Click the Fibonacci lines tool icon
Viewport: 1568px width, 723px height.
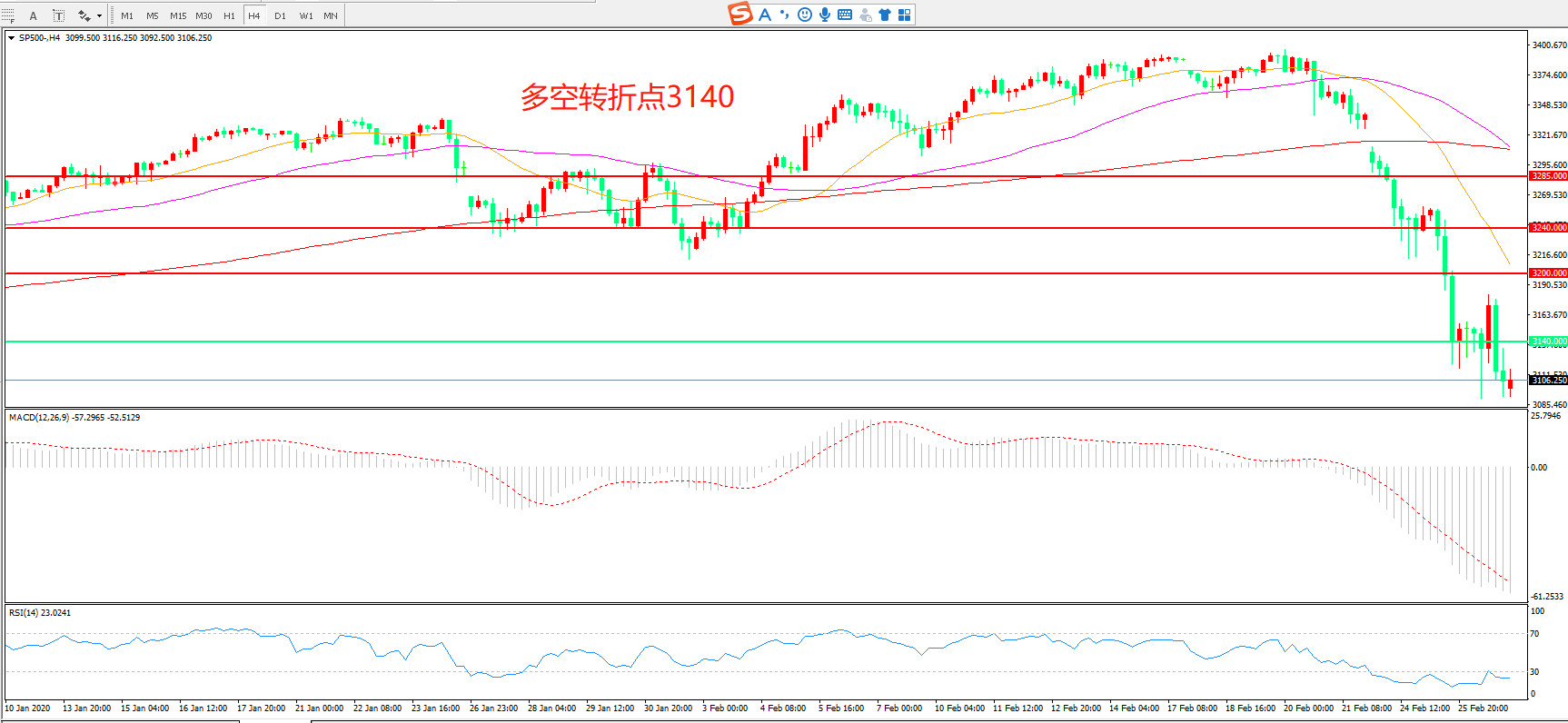click(9, 15)
